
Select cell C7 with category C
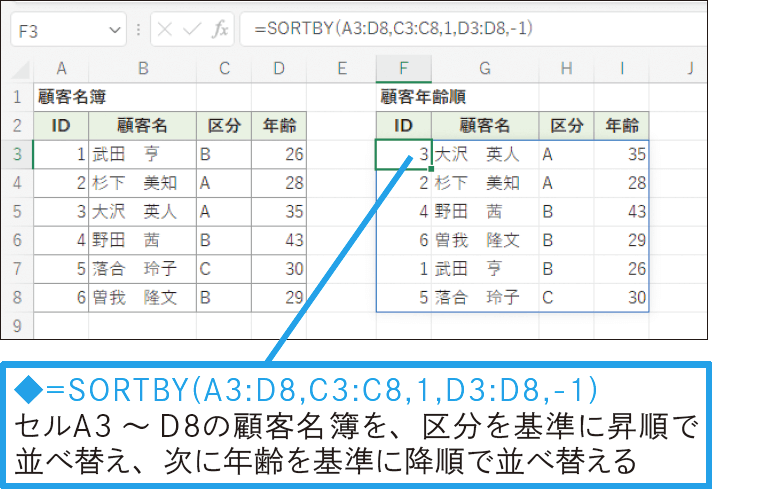click(224, 269)
